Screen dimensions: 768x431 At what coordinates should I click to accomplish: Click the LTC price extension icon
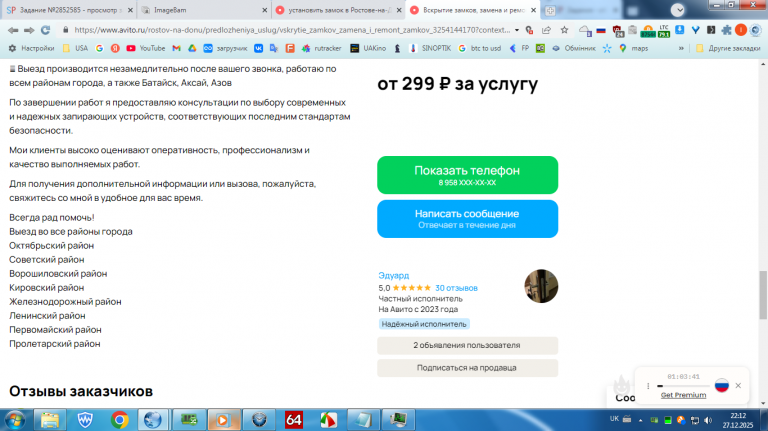[x=664, y=30]
